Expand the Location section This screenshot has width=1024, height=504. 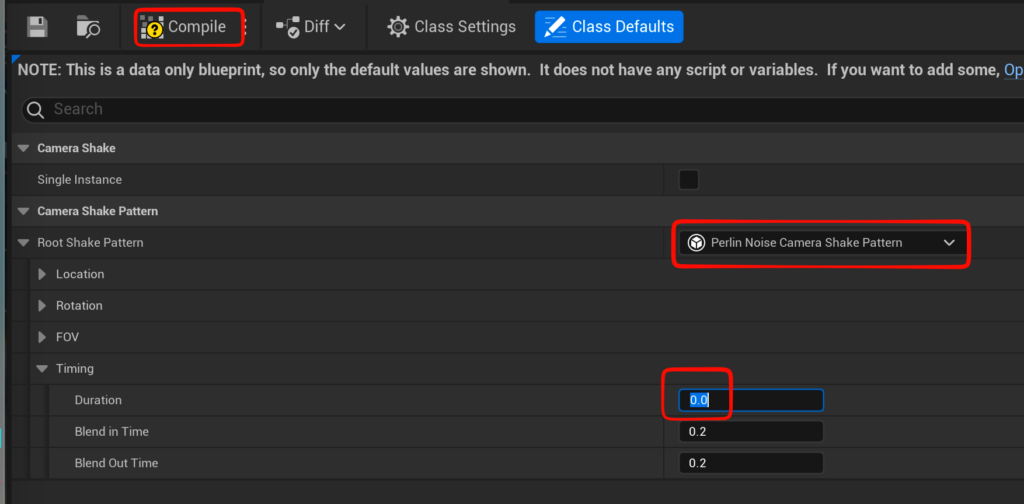pyautogui.click(x=42, y=274)
